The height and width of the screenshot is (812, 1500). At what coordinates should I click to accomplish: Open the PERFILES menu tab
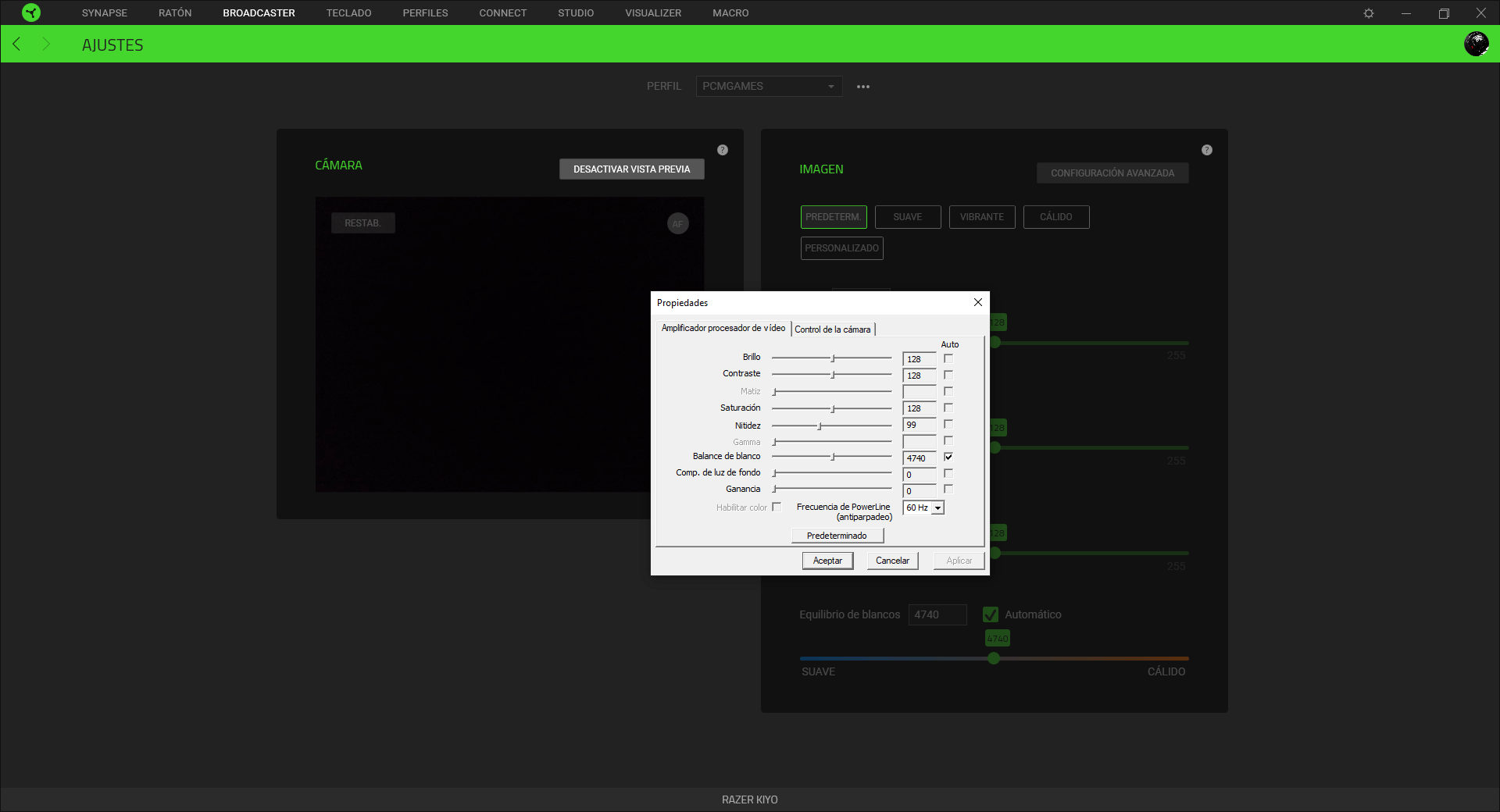click(x=425, y=13)
